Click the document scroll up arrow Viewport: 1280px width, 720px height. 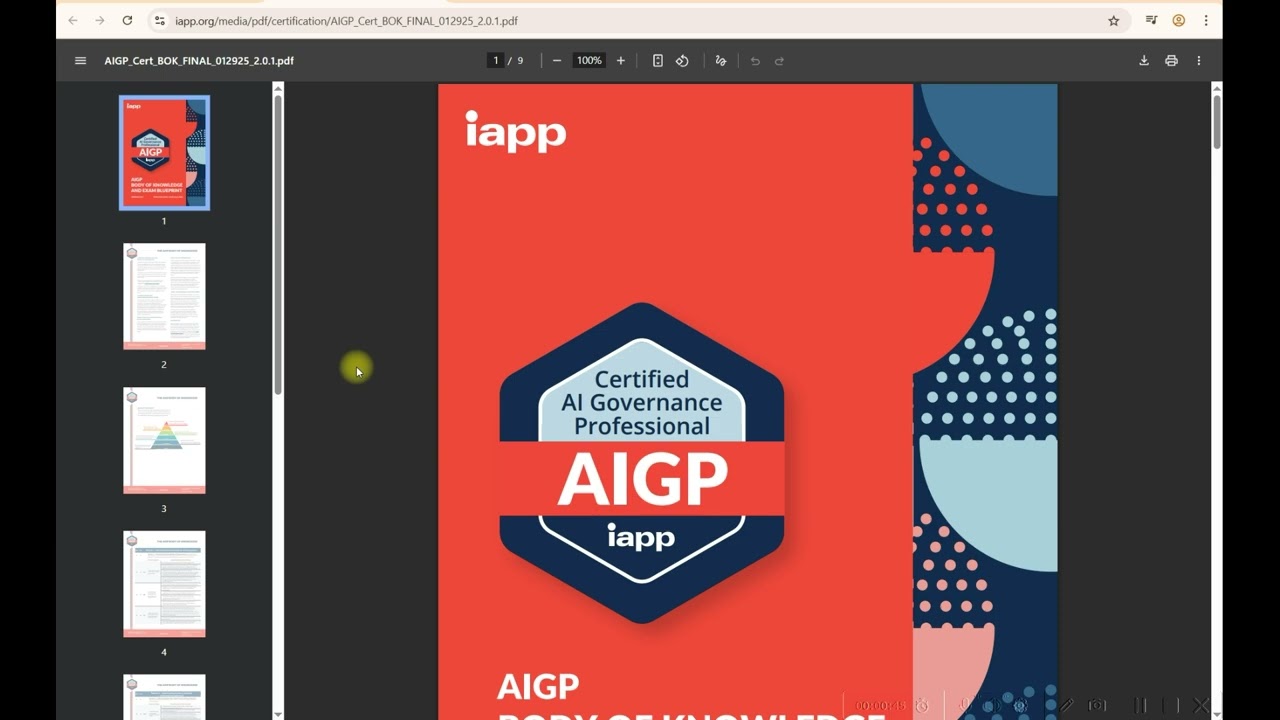(x=1217, y=88)
